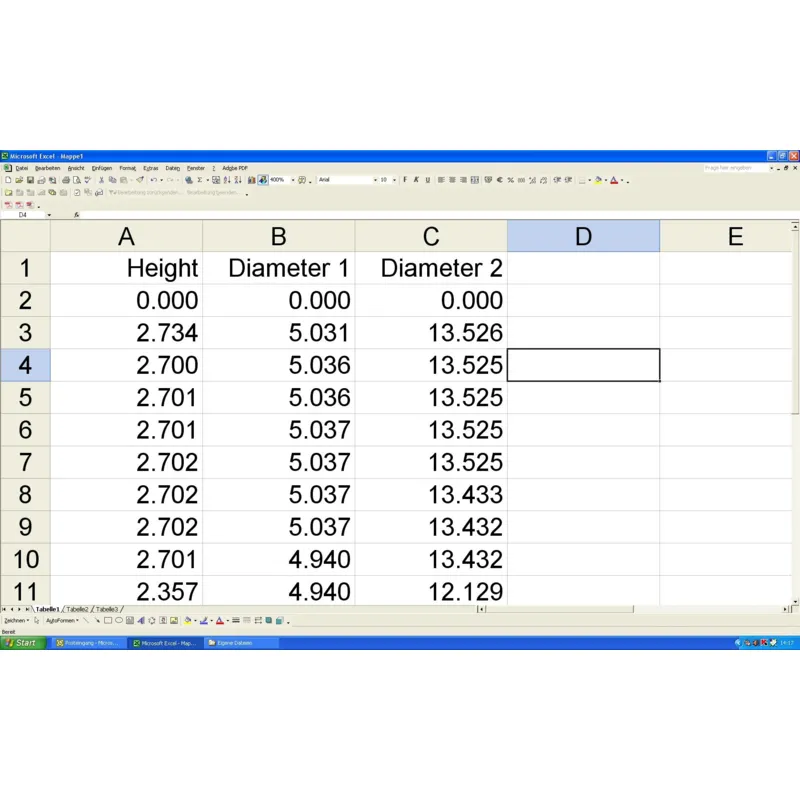Image resolution: width=800 pixels, height=800 pixels.
Task: Open the Borders dropdown arrow
Action: [x=589, y=180]
